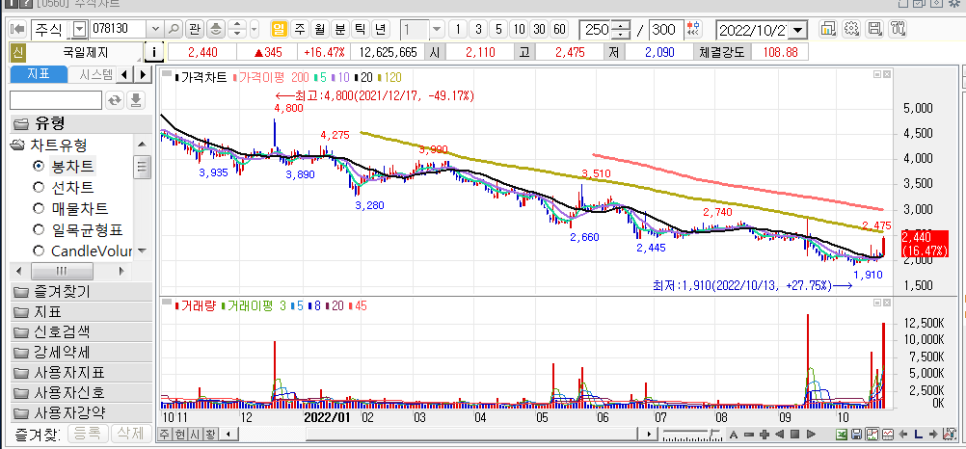Click the 시 tab below the chart
The image size is (966, 449).
click(194, 434)
